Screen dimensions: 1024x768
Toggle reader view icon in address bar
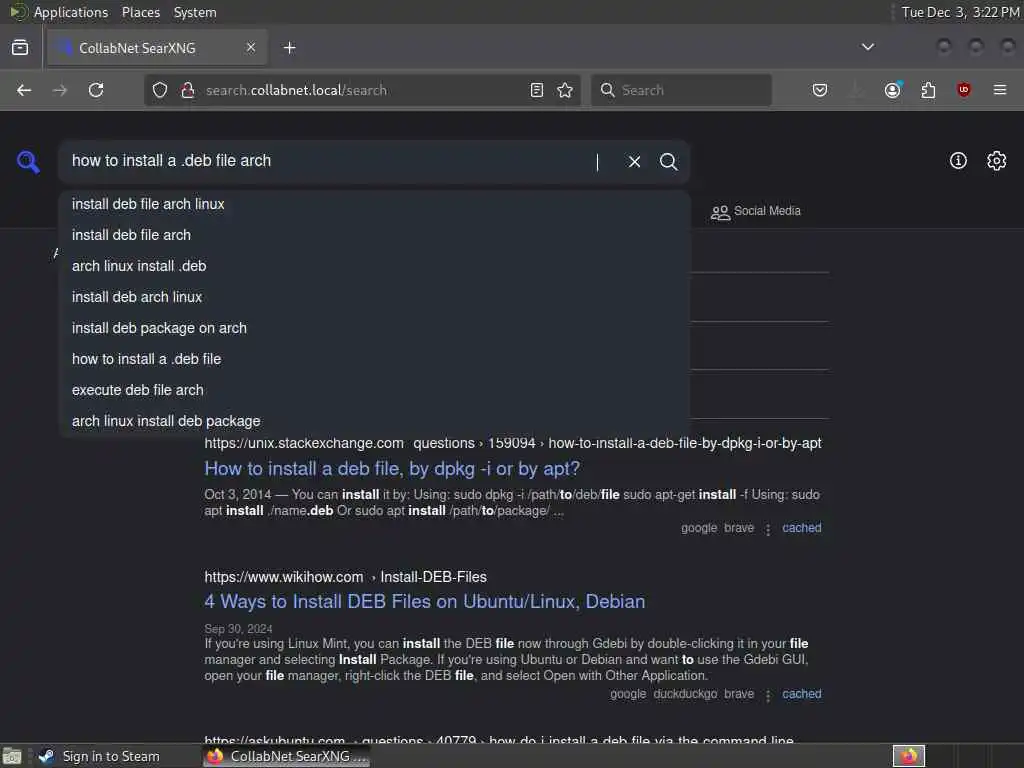tap(537, 90)
